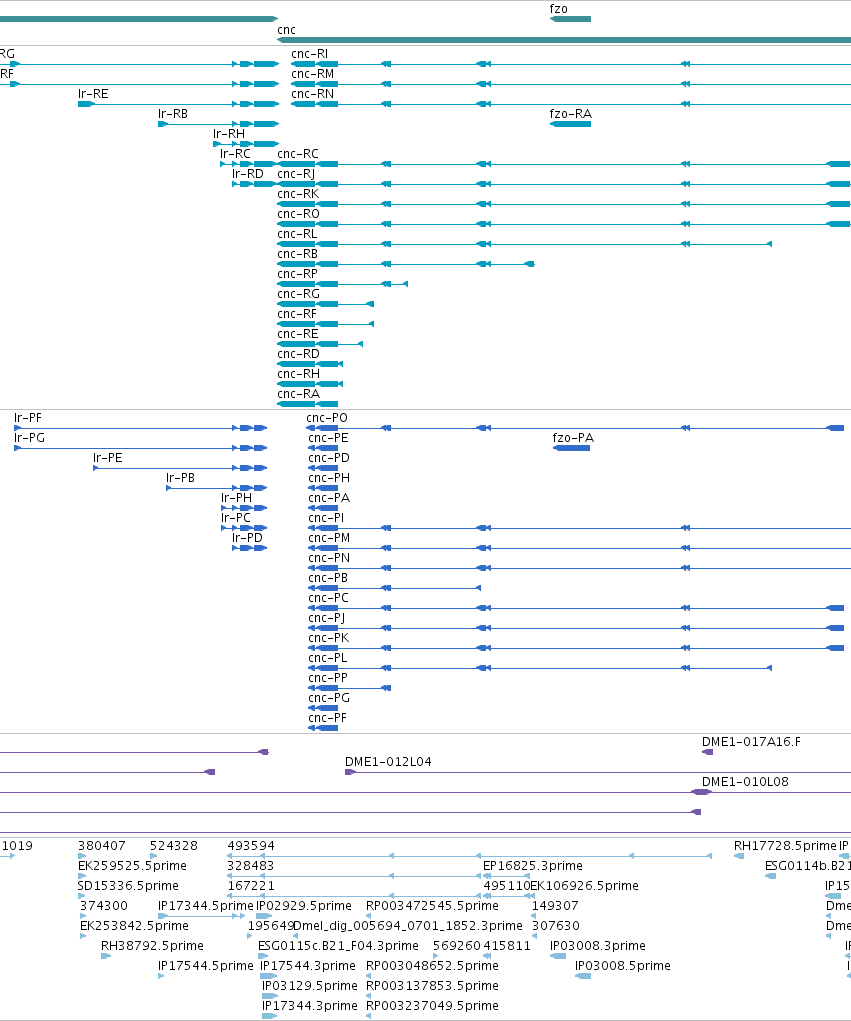Select the cnc gene span label

[x=286, y=30]
